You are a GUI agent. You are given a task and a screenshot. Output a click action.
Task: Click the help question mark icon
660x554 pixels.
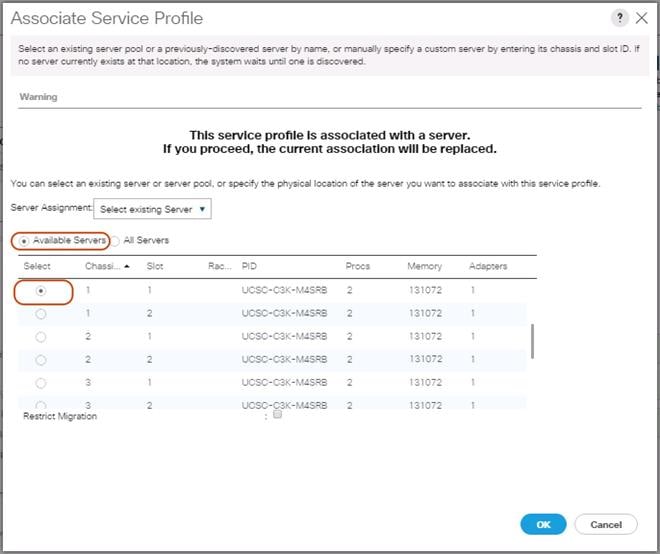point(619,18)
